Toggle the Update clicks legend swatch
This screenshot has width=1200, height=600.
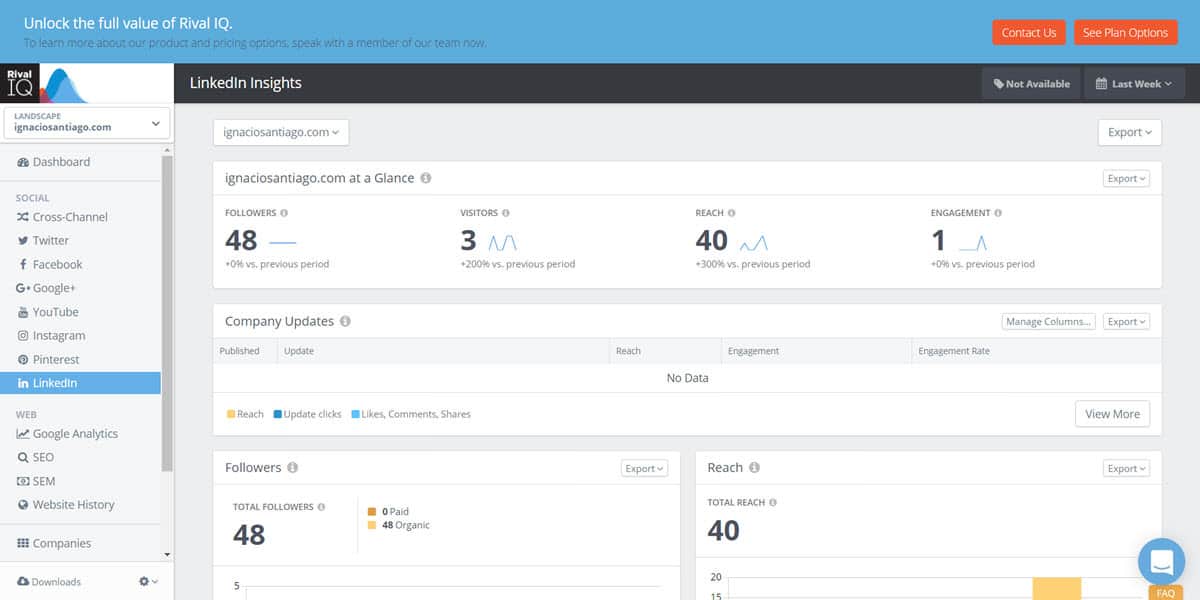(277, 414)
